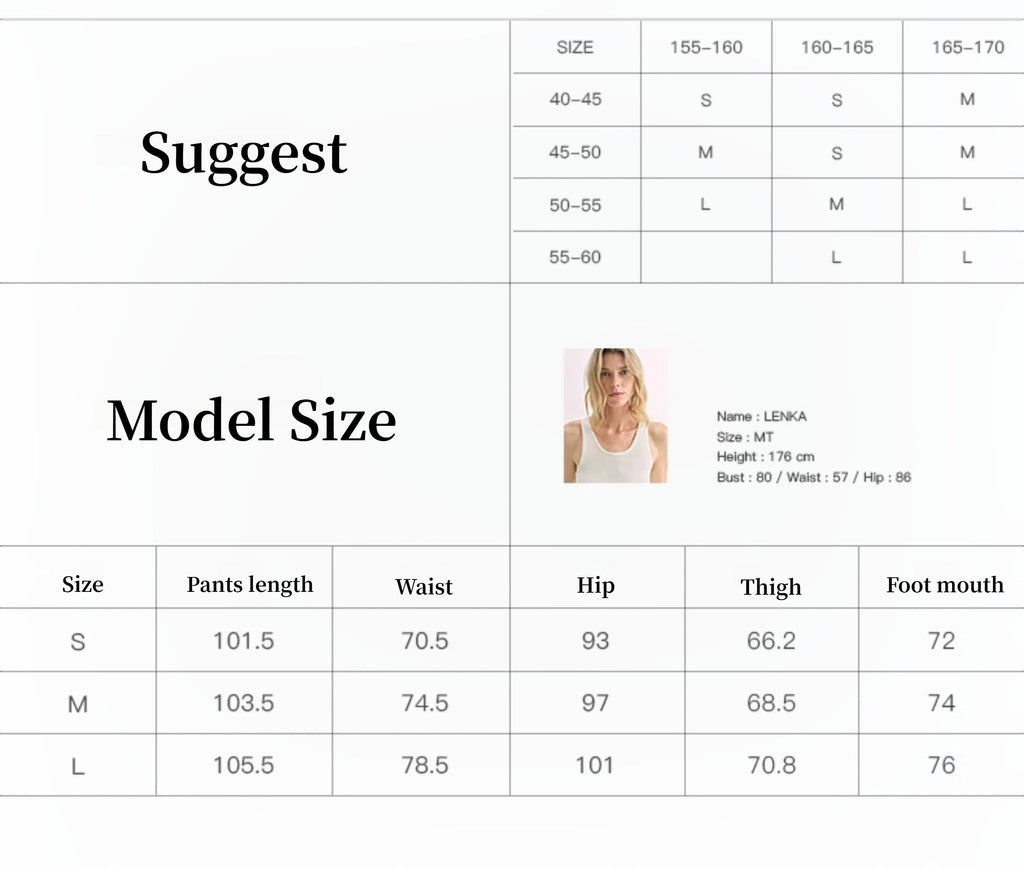Select the 165–170 height column header

coord(967,47)
